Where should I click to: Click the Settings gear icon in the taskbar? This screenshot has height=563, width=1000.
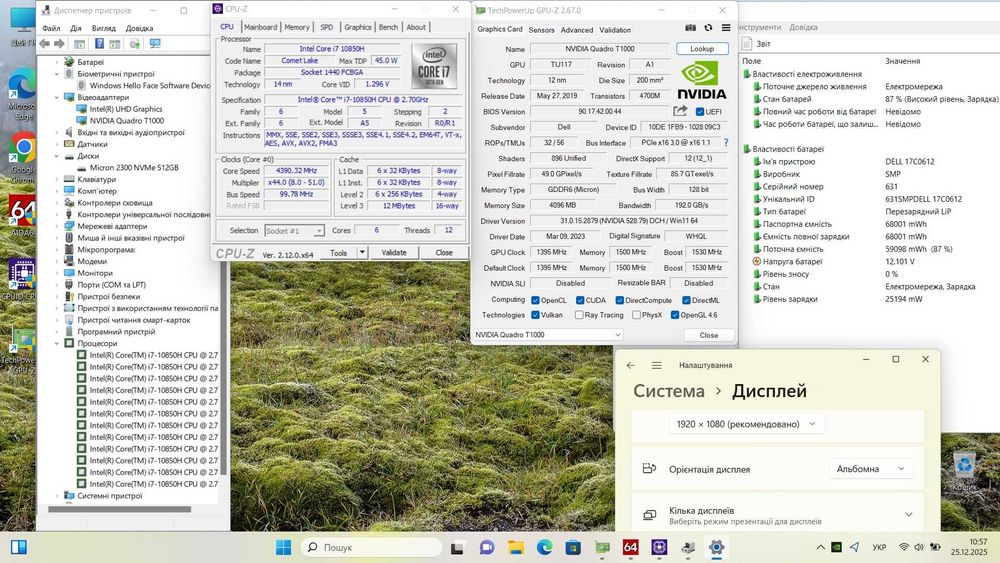click(716, 547)
